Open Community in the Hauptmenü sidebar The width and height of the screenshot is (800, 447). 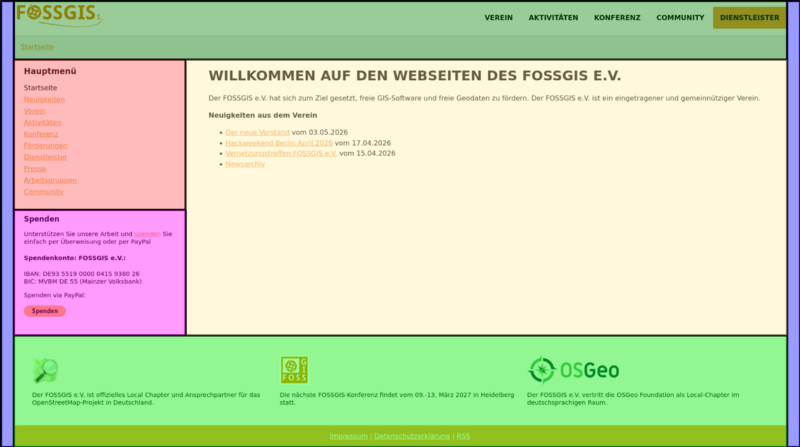pos(43,192)
